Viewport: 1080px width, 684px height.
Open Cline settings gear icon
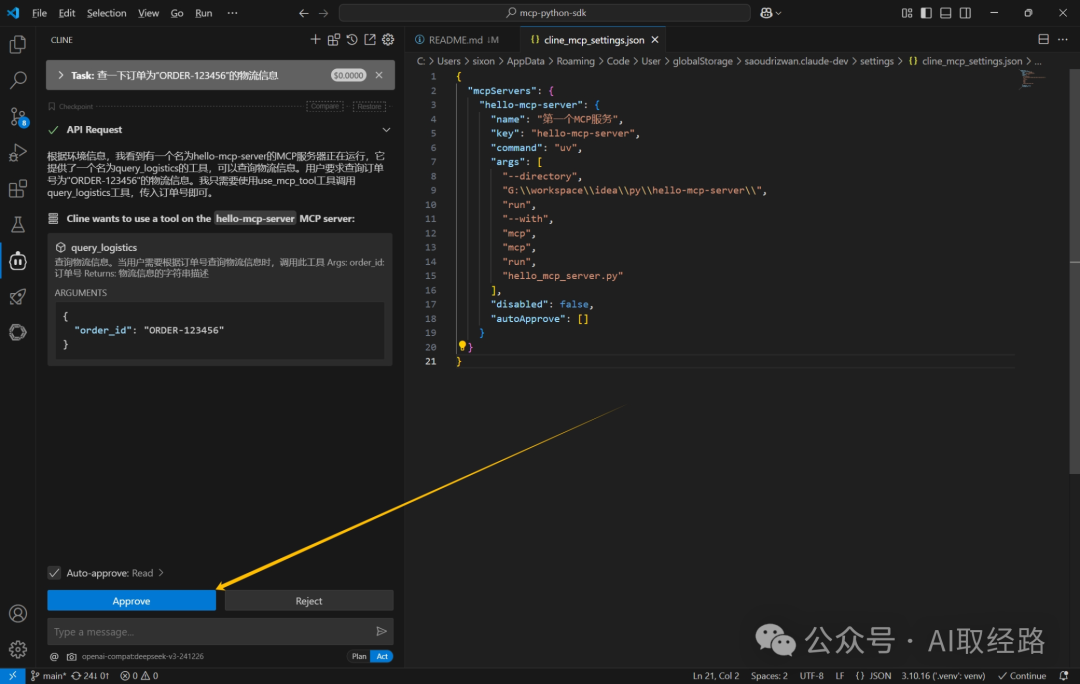coord(388,40)
